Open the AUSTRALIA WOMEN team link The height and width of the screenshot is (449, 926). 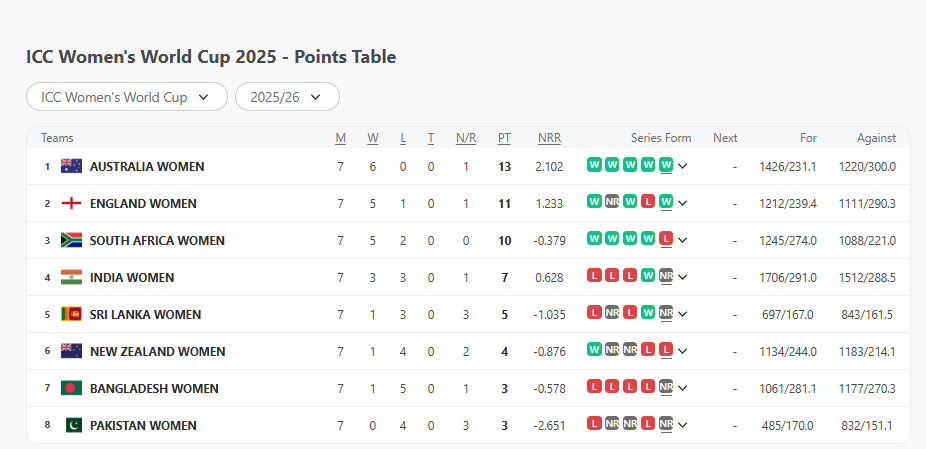pos(147,166)
